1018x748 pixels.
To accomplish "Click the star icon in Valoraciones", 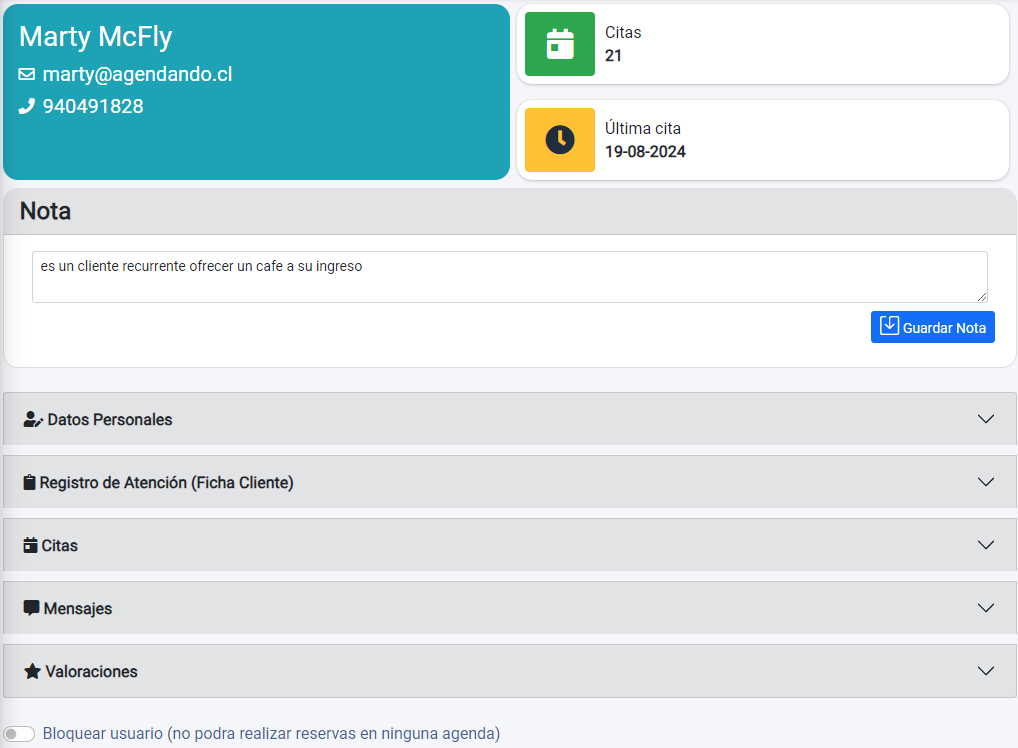I will point(32,672).
